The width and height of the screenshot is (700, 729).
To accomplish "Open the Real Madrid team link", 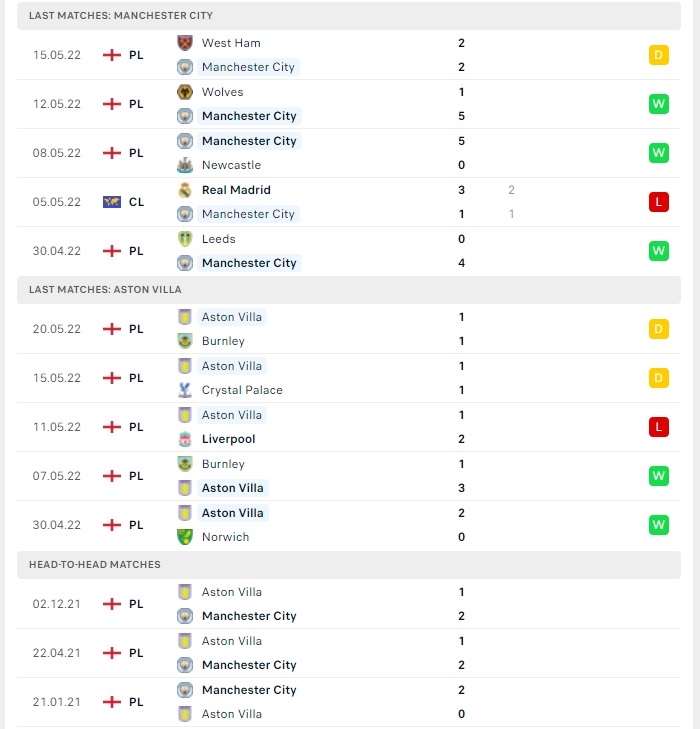I will tap(236, 190).
